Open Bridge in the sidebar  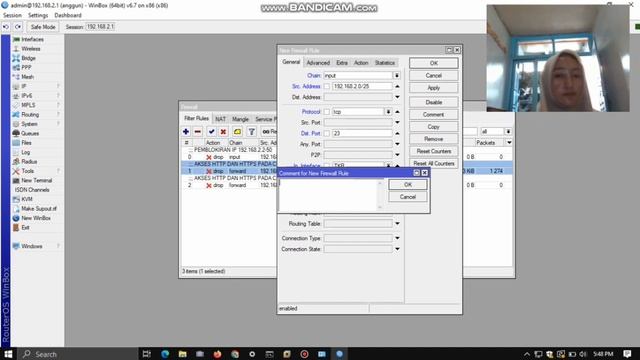[x=28, y=58]
